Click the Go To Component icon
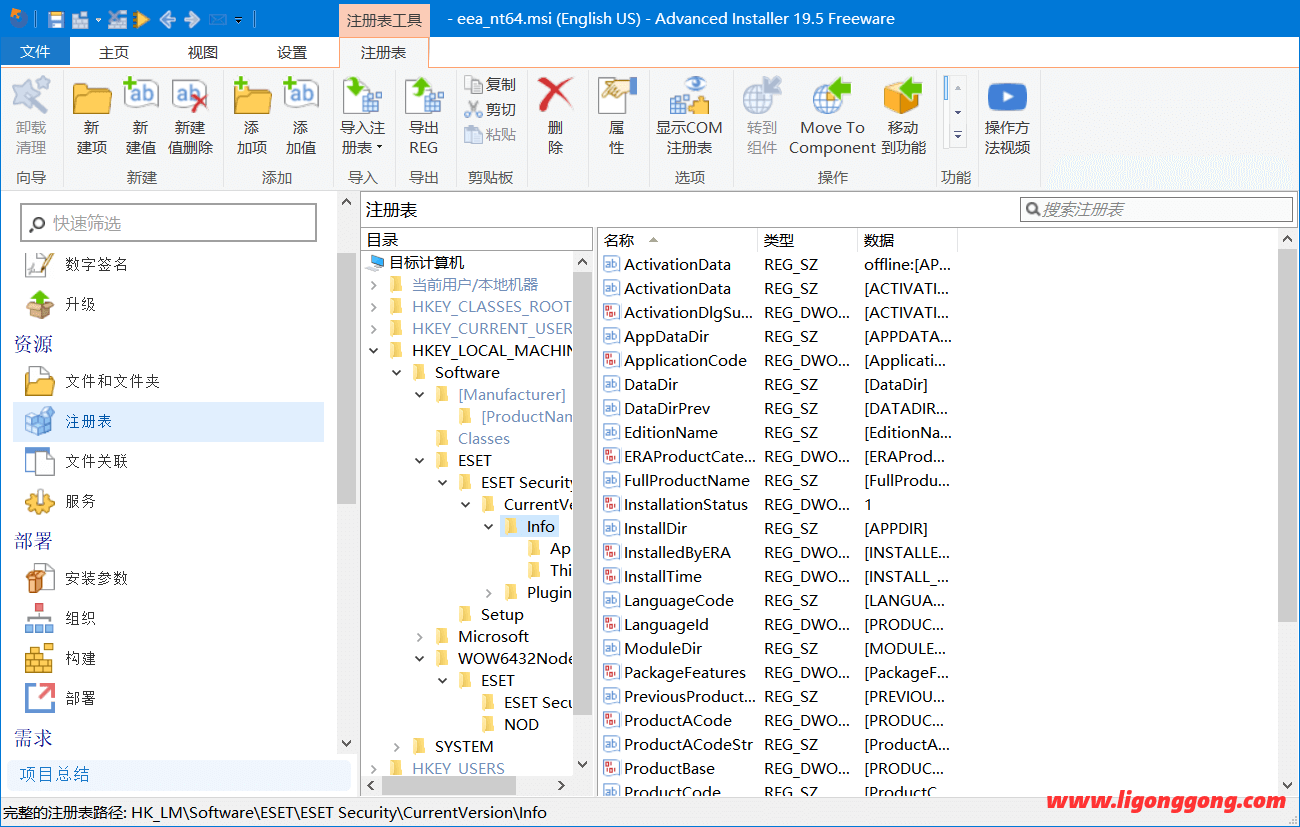 click(x=762, y=96)
